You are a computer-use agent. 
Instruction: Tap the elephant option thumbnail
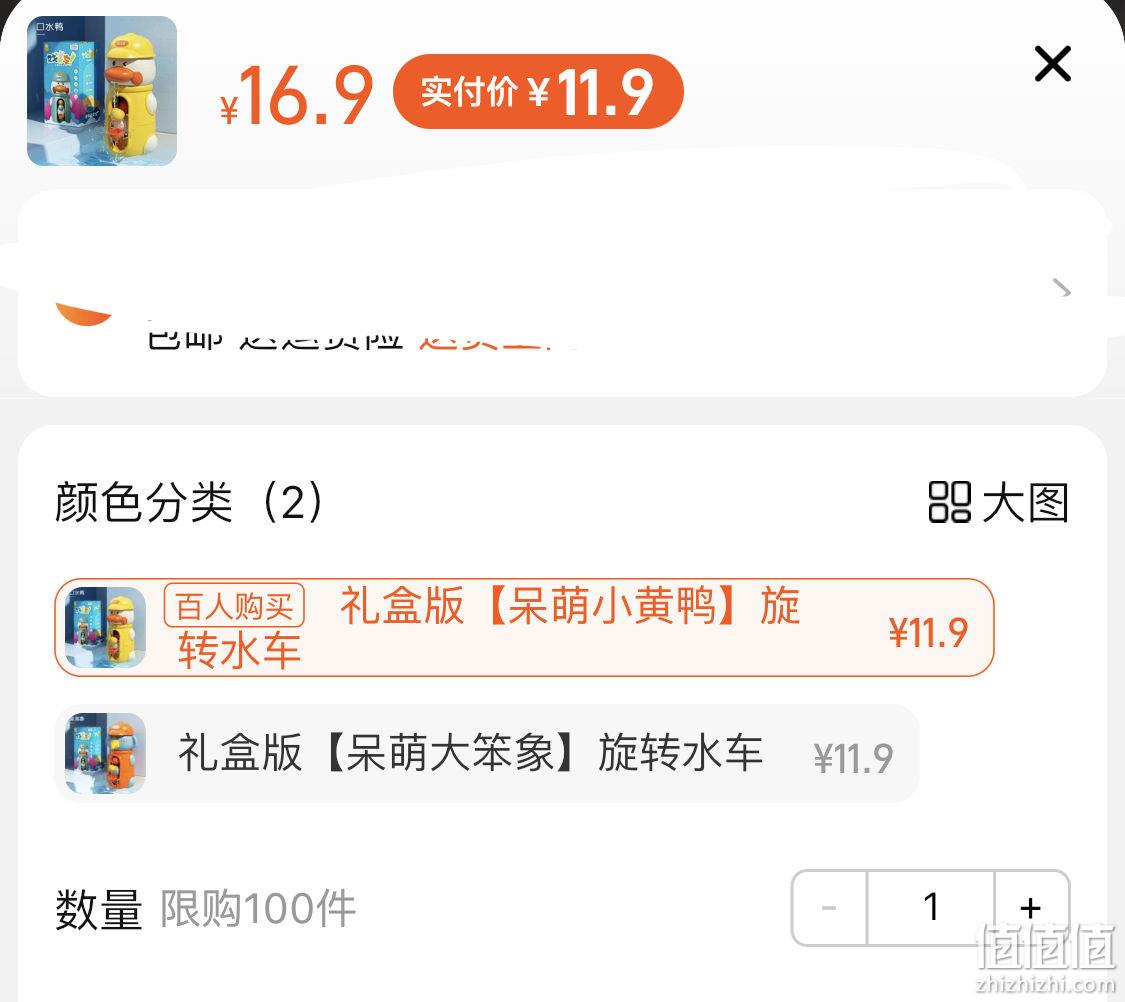tap(105, 753)
